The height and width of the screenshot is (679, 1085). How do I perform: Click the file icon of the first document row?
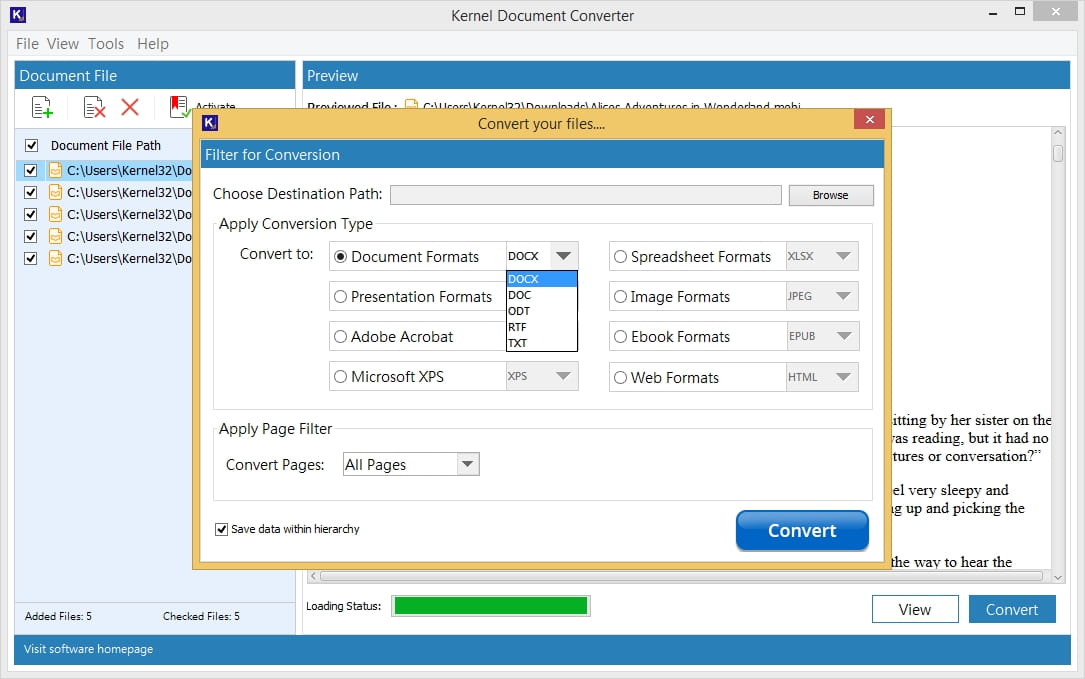coord(55,170)
